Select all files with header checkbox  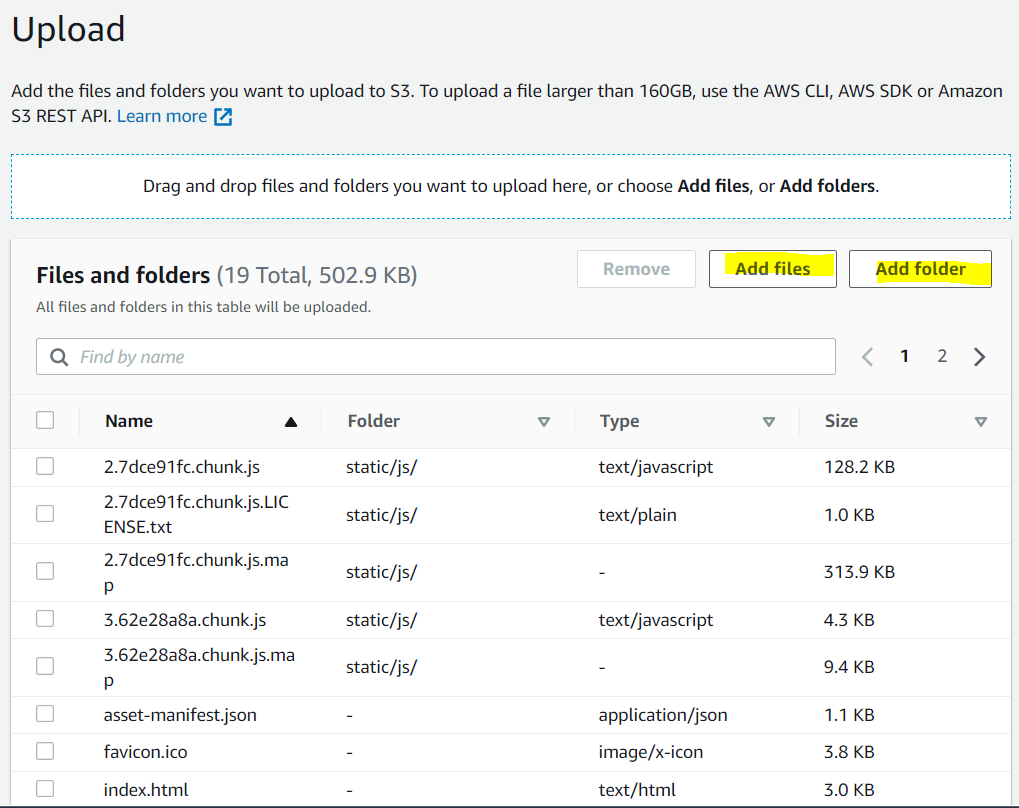(45, 420)
